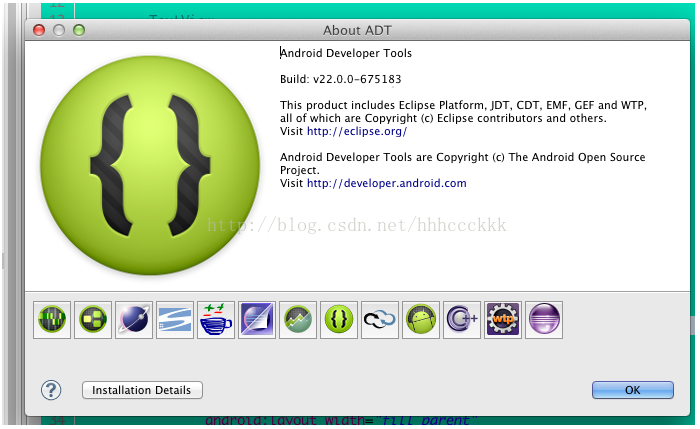The height and width of the screenshot is (429, 700).
Task: Open the http://eclipse.org/ link
Action: (357, 131)
